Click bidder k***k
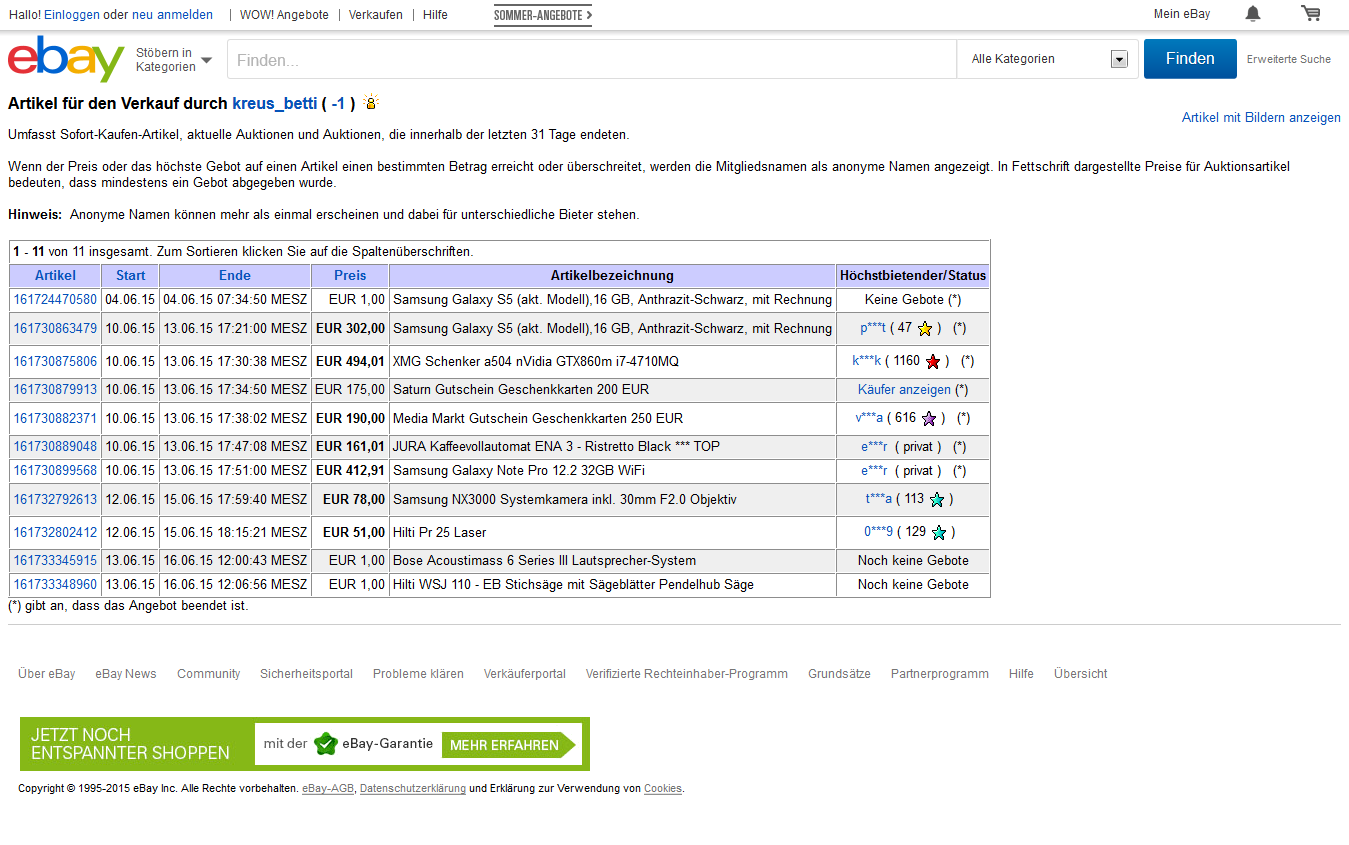The image size is (1349, 845). pos(867,361)
